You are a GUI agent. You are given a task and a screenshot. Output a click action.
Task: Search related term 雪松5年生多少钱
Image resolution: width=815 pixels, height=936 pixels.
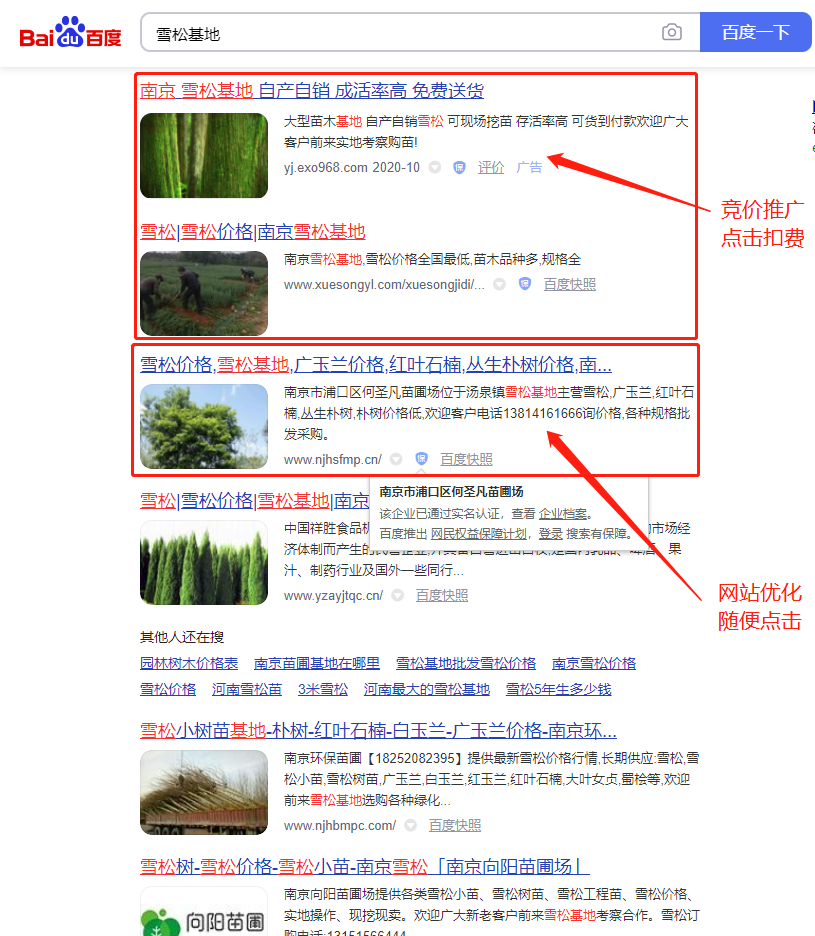coord(558,689)
